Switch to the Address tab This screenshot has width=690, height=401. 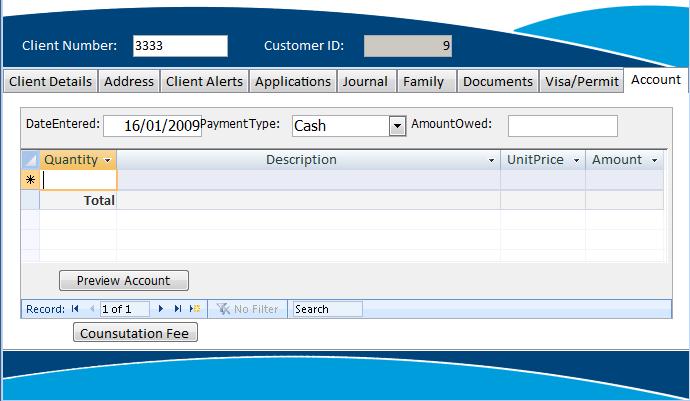129,81
